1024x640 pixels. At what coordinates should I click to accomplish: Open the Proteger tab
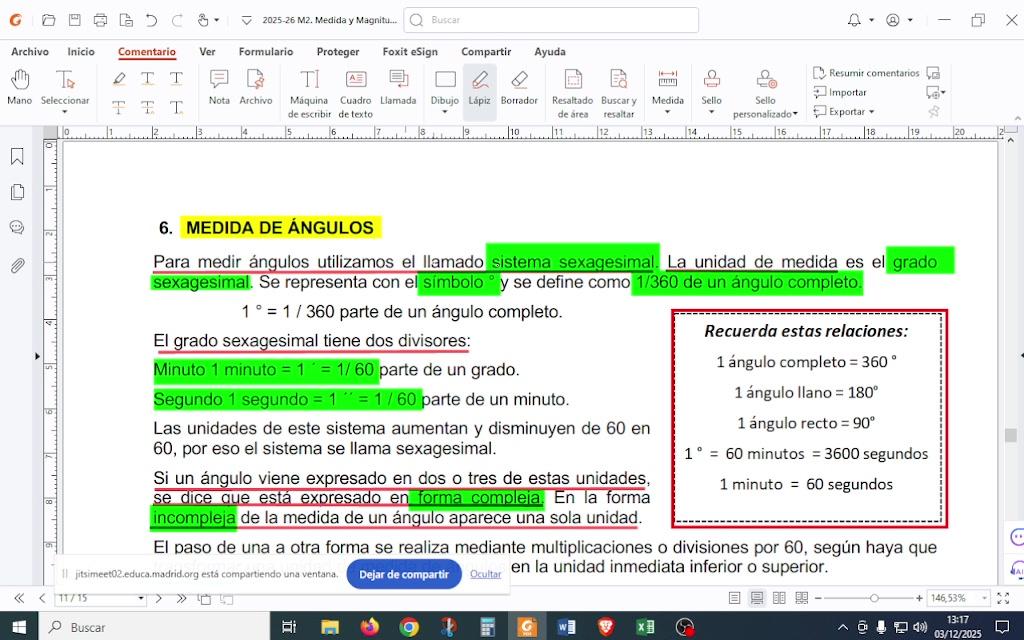338,52
